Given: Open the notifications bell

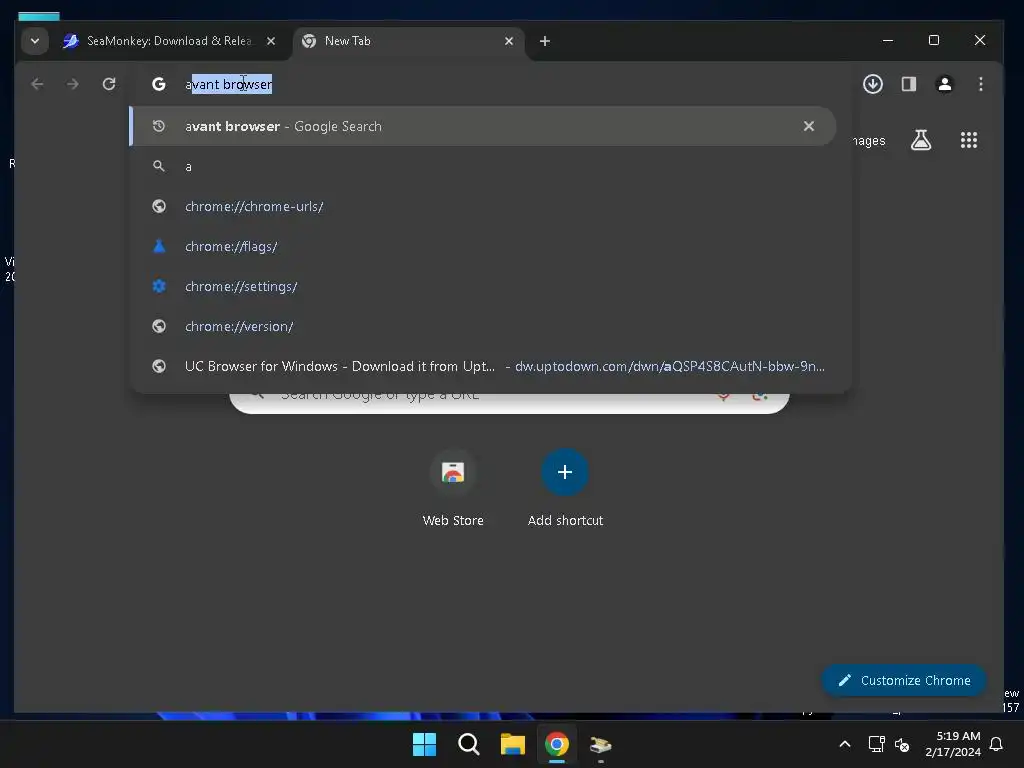Looking at the screenshot, I should (x=996, y=744).
